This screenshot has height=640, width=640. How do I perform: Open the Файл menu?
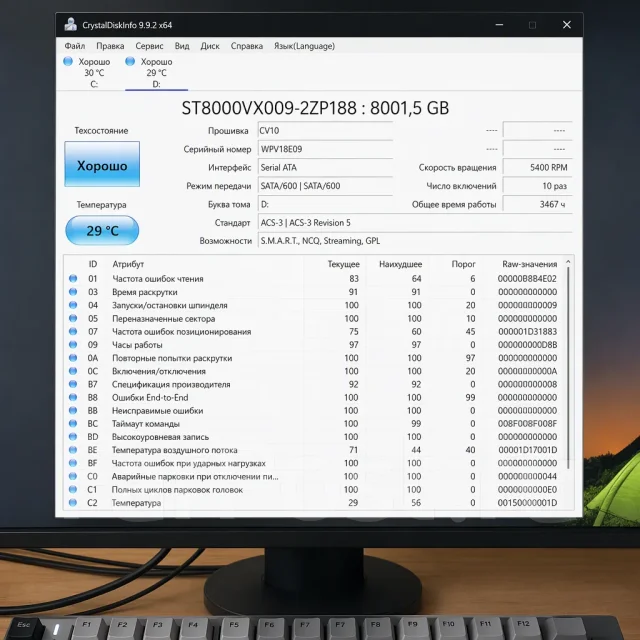click(x=75, y=46)
